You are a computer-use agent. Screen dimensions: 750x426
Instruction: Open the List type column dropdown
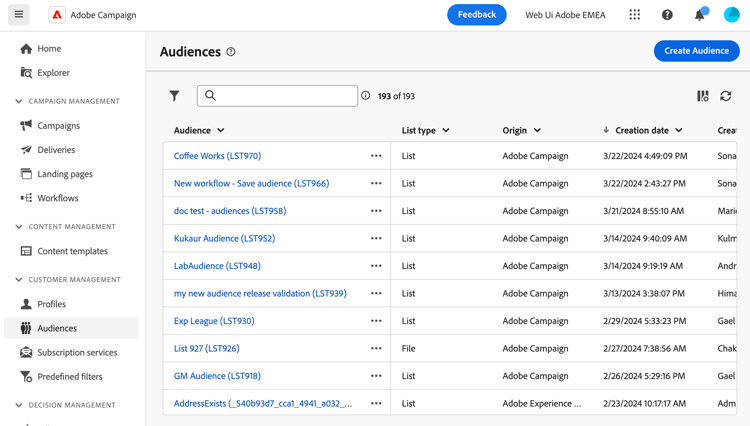click(x=446, y=130)
